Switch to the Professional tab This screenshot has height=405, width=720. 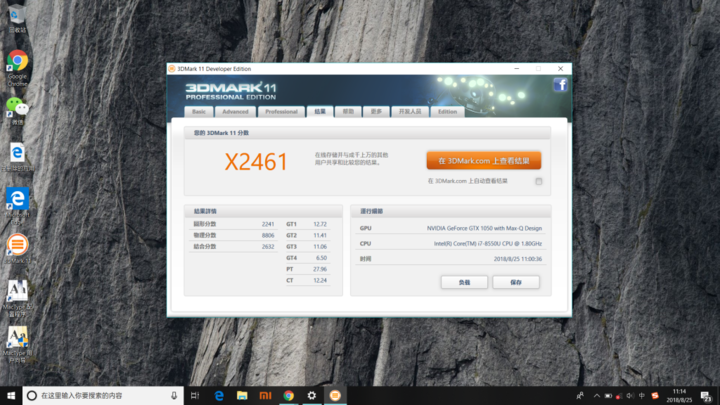tap(281, 112)
